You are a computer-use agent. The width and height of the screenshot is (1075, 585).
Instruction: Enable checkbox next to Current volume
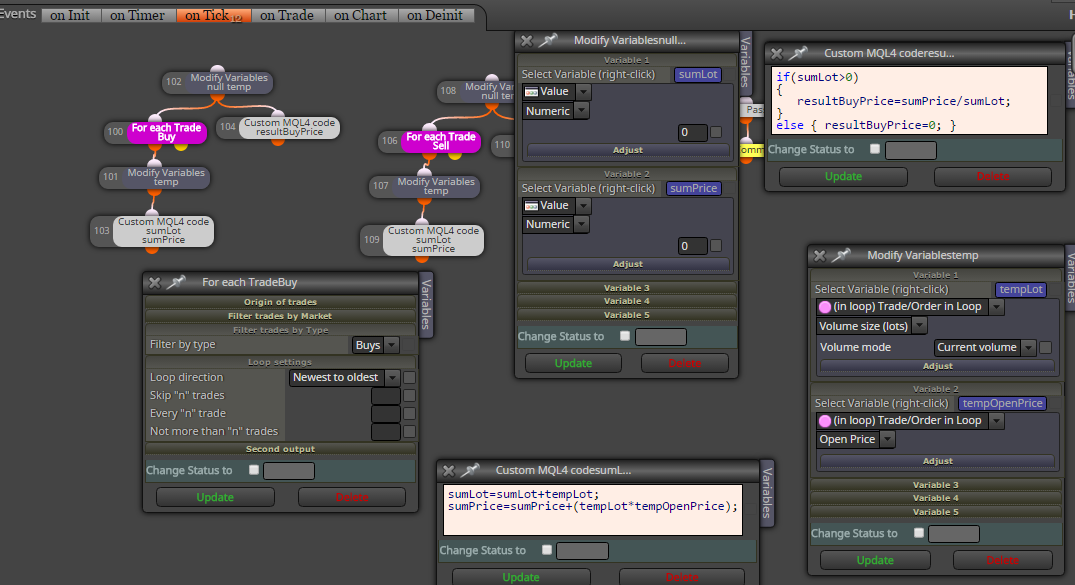(1046, 348)
